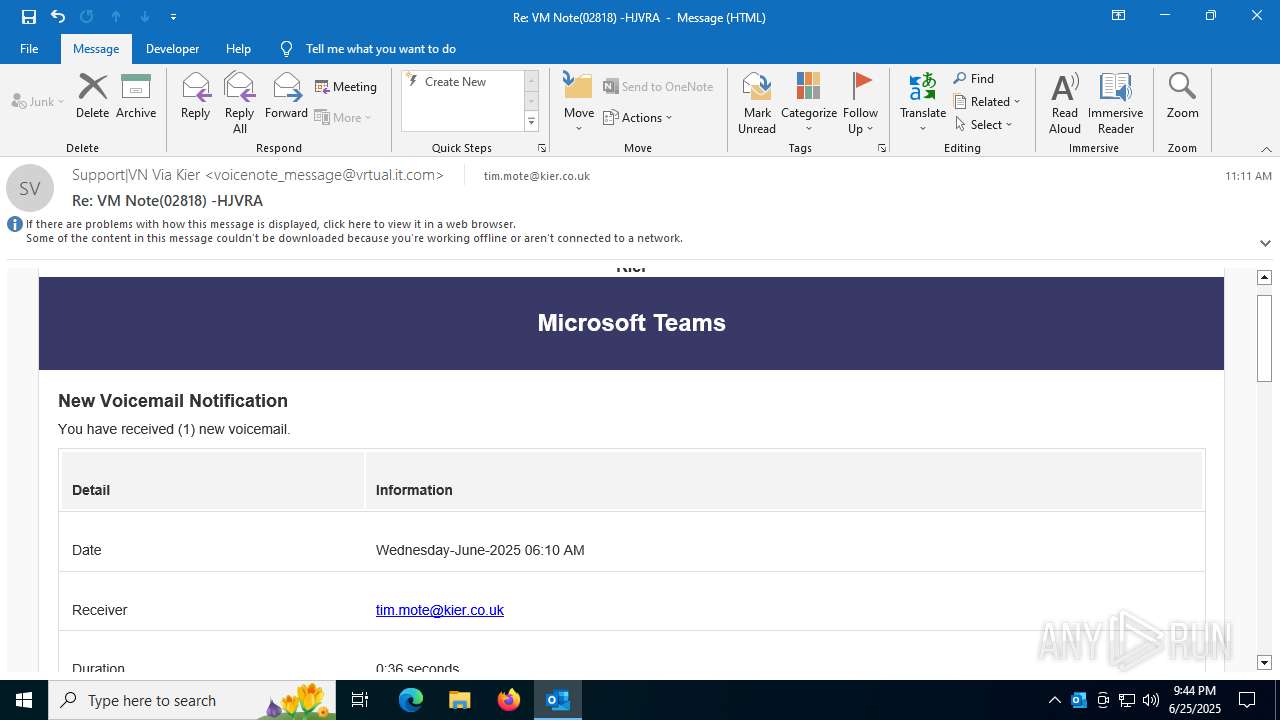Click the message scrollbar up arrow
The height and width of the screenshot is (720, 1280).
tap(1264, 277)
